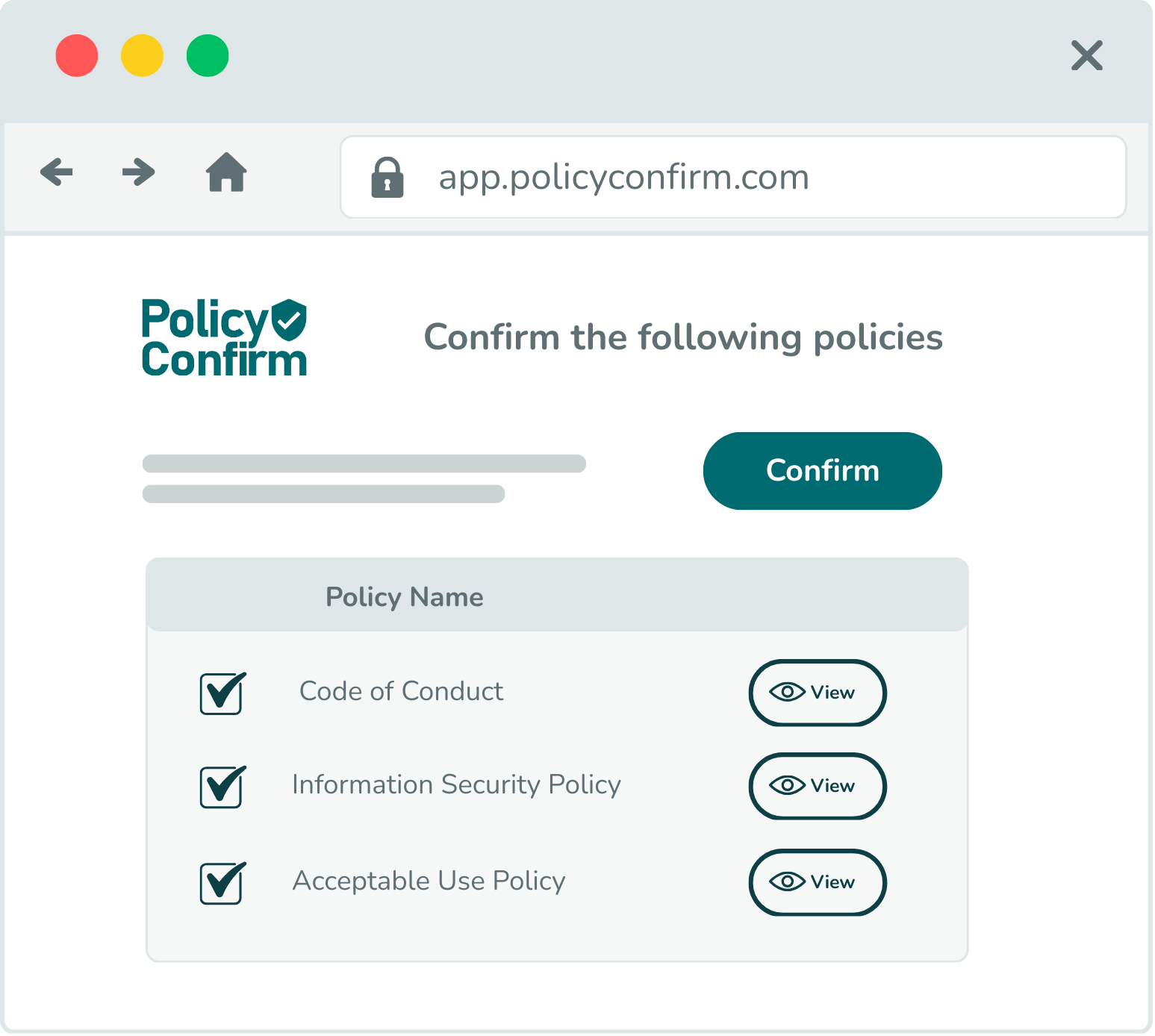Select the Acceptable Use Policy name text

pyautogui.click(x=429, y=881)
